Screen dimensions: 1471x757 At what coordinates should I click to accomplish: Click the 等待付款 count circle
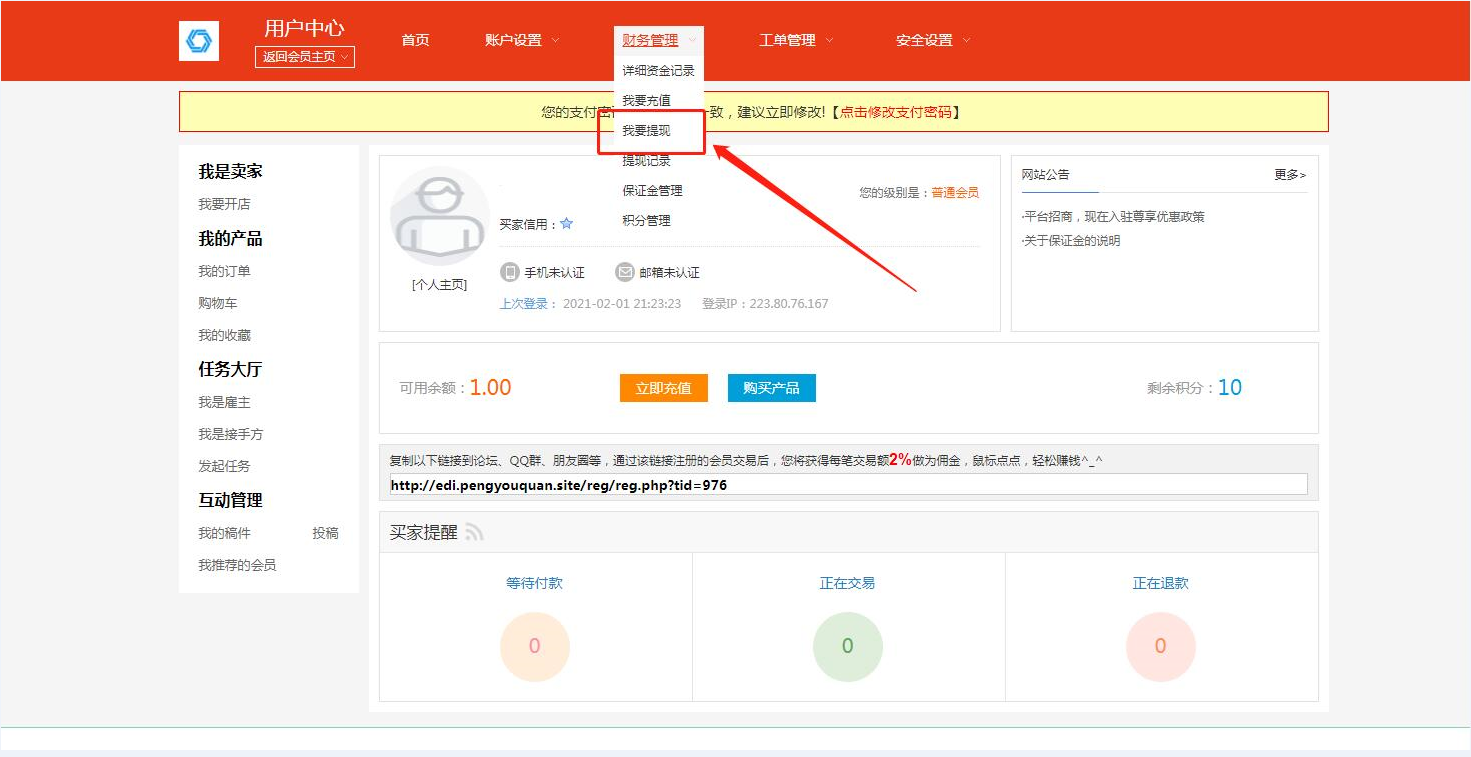point(534,646)
